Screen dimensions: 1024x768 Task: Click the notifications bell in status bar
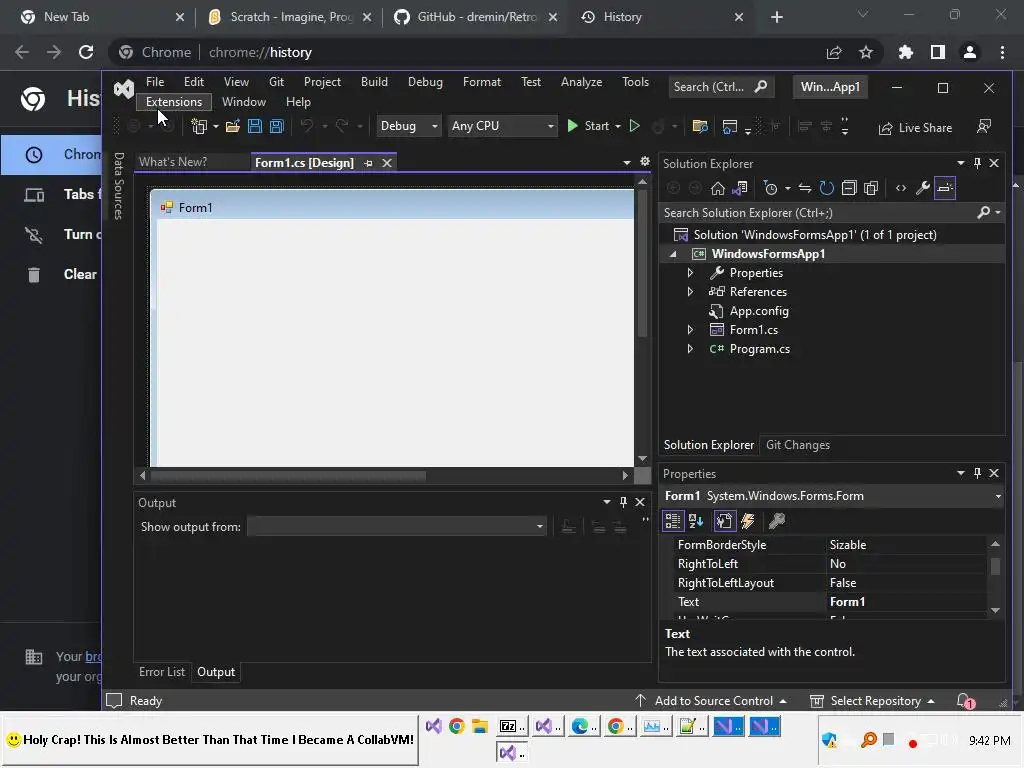965,701
